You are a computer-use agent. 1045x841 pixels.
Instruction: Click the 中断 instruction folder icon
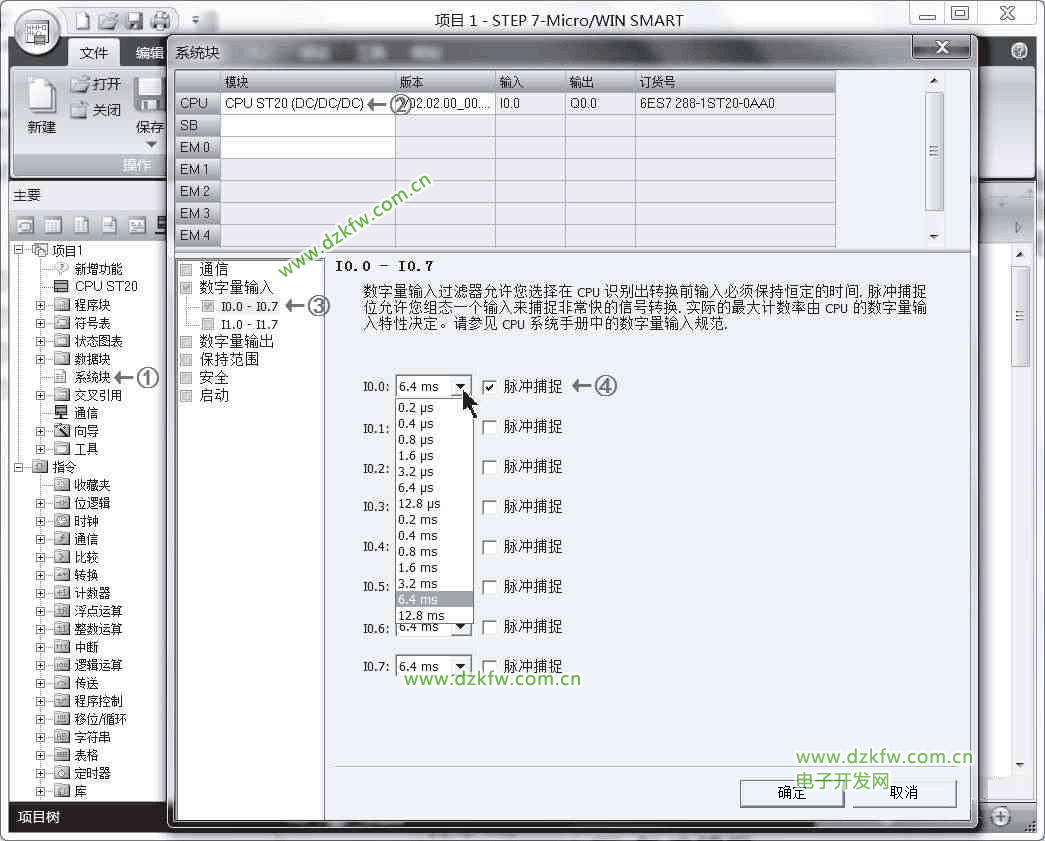click(62, 646)
